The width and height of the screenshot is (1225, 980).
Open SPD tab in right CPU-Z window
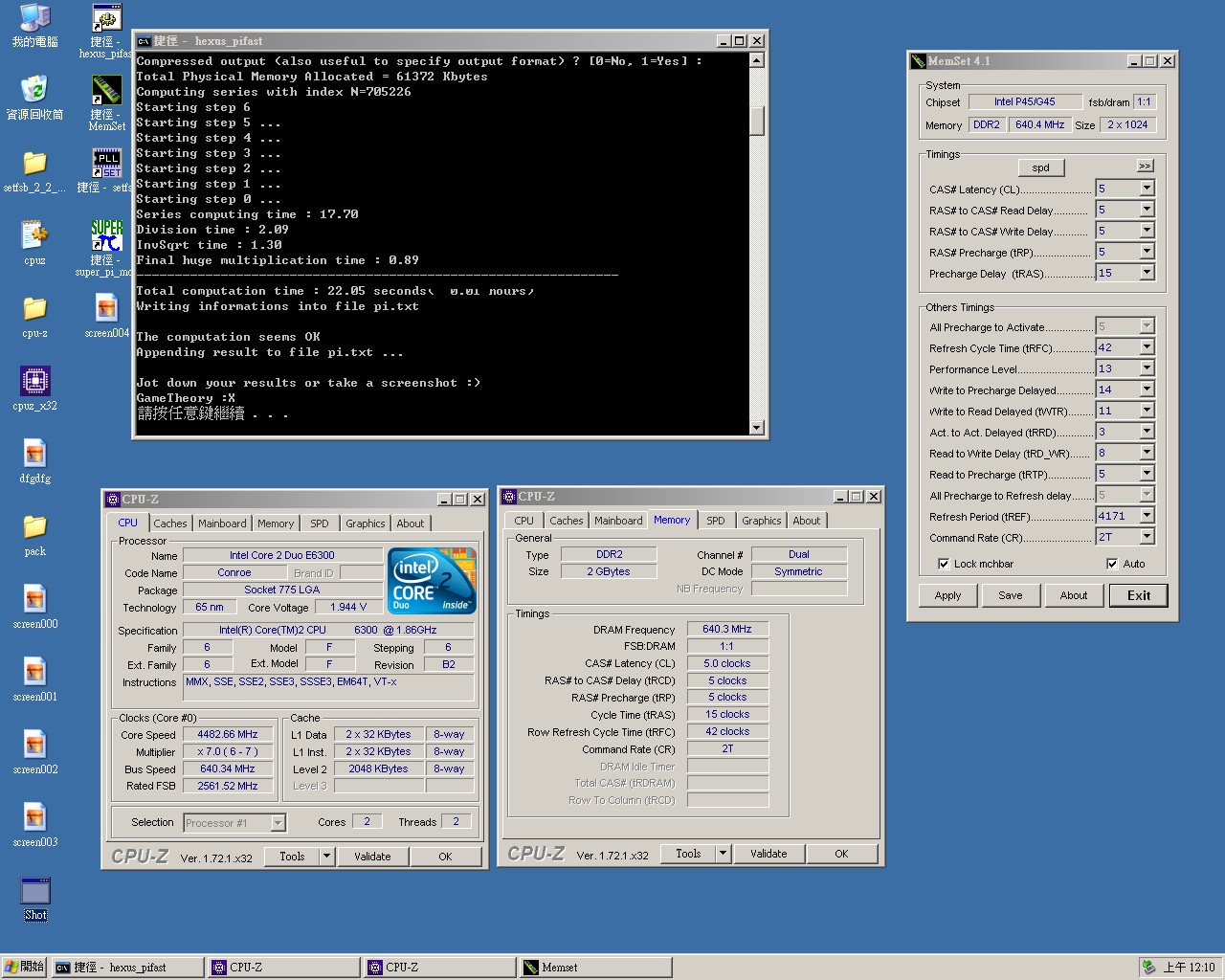(x=716, y=521)
